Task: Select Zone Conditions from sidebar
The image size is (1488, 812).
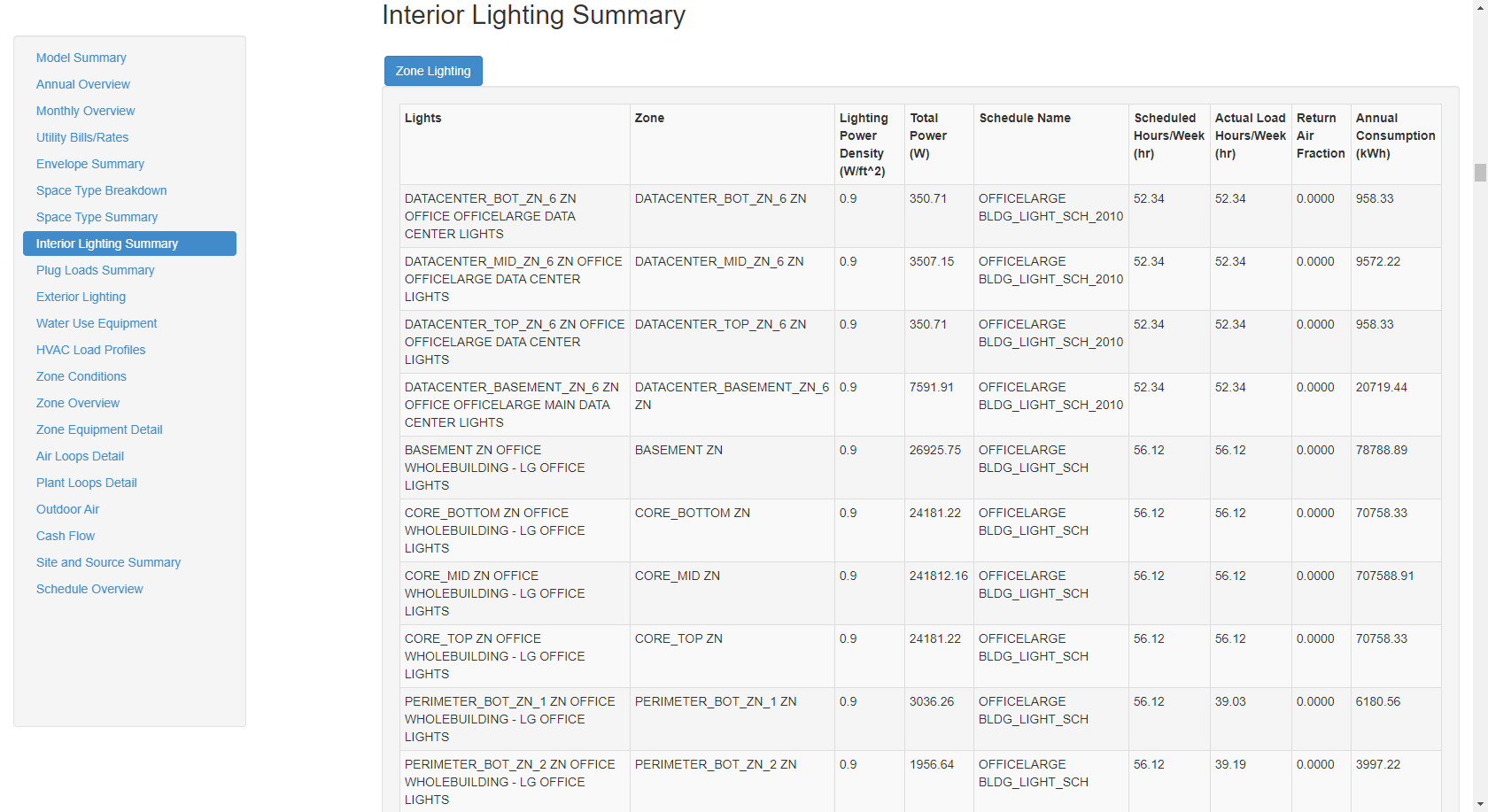Action: (81, 376)
